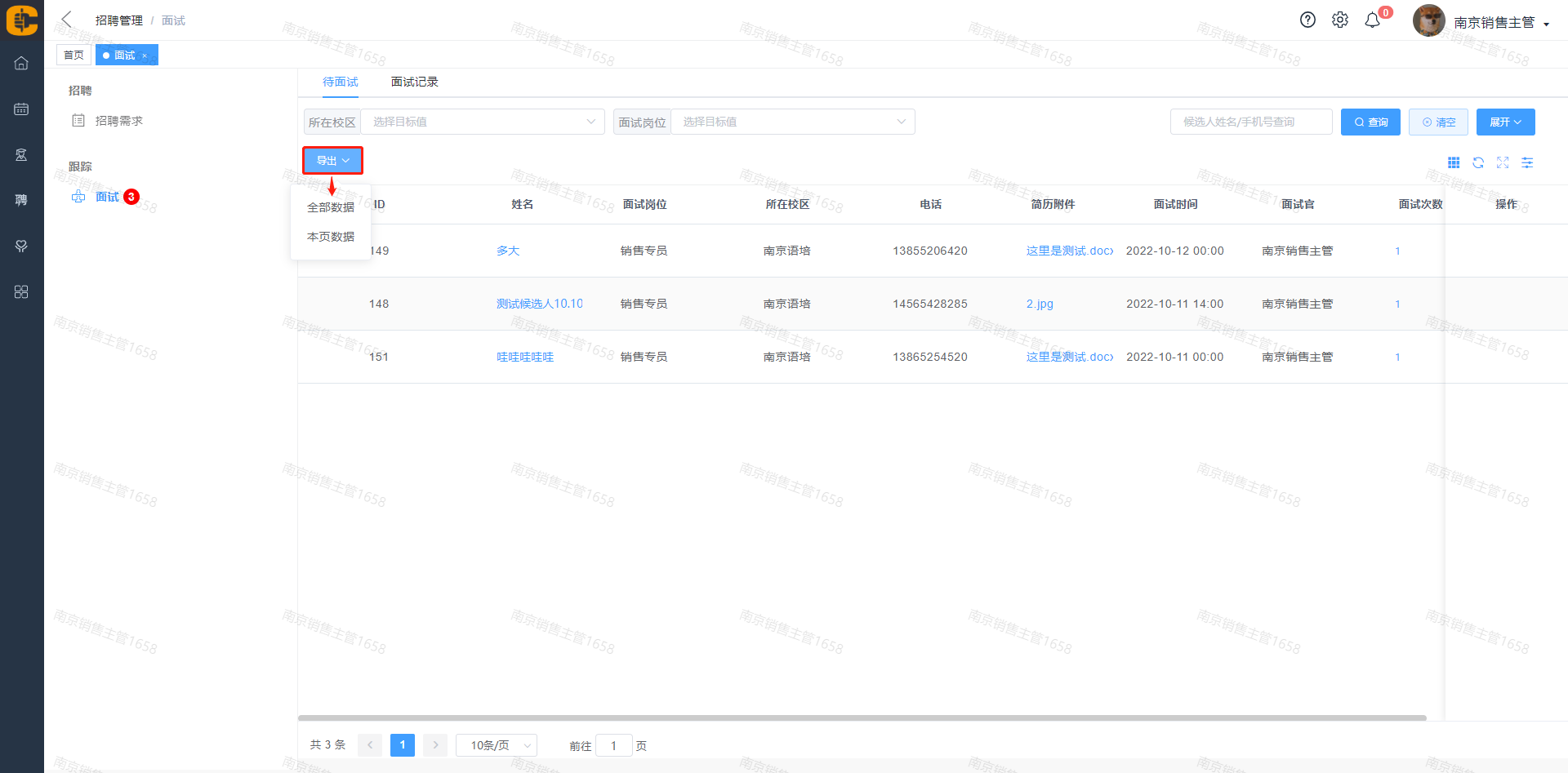1568x773 pixels.
Task: Click the grid view icon
Action: pyautogui.click(x=1454, y=163)
